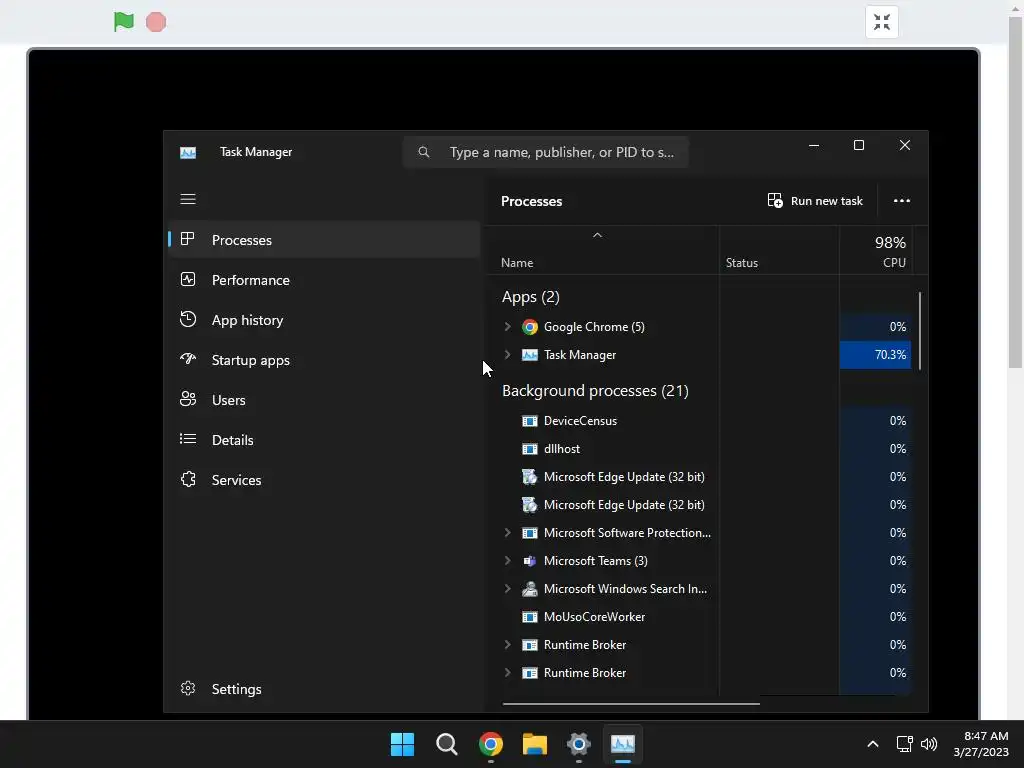
Task: Open Settings gear on the taskbar
Action: tap(579, 744)
